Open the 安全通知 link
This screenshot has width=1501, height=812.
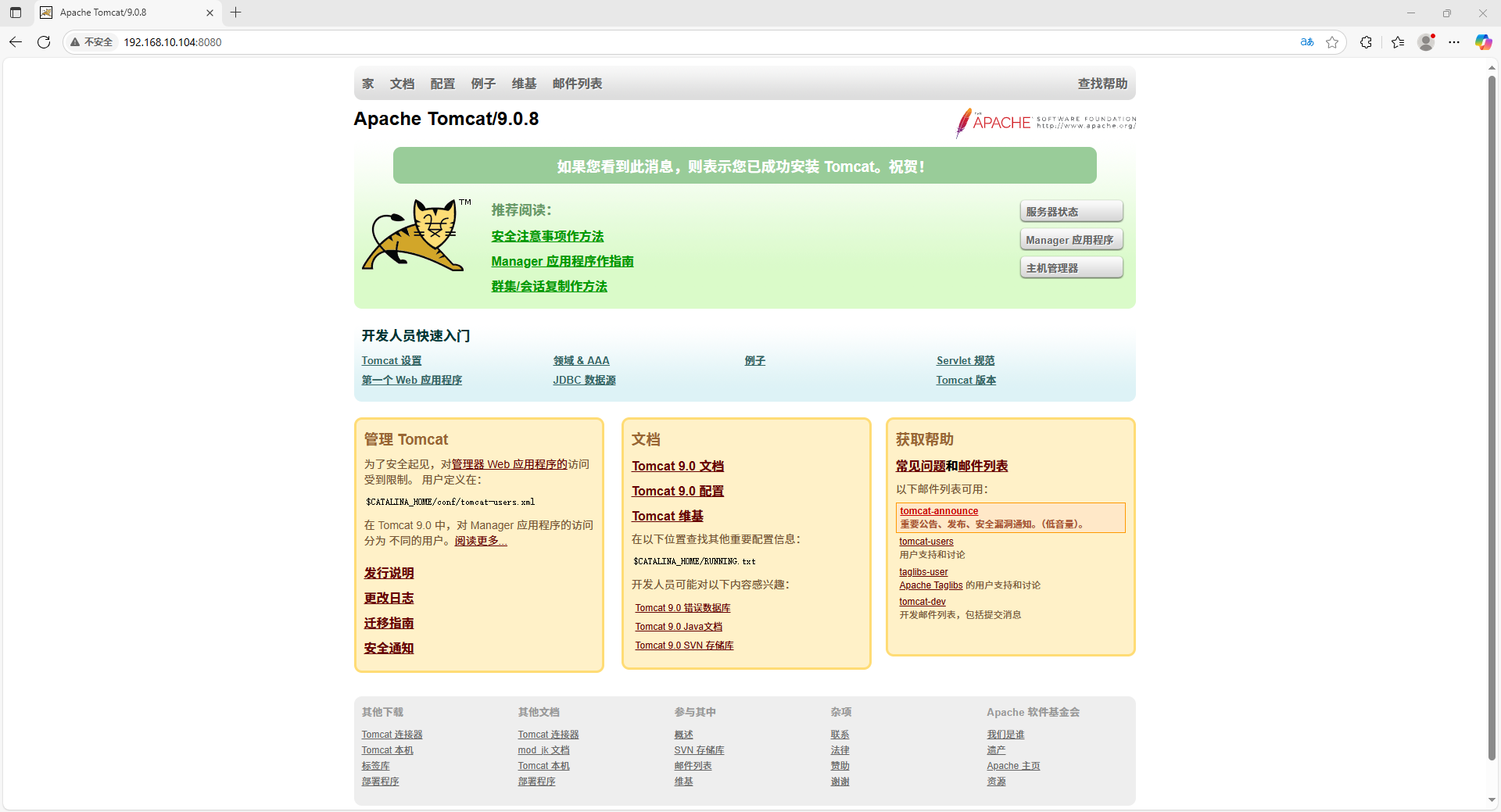click(389, 648)
